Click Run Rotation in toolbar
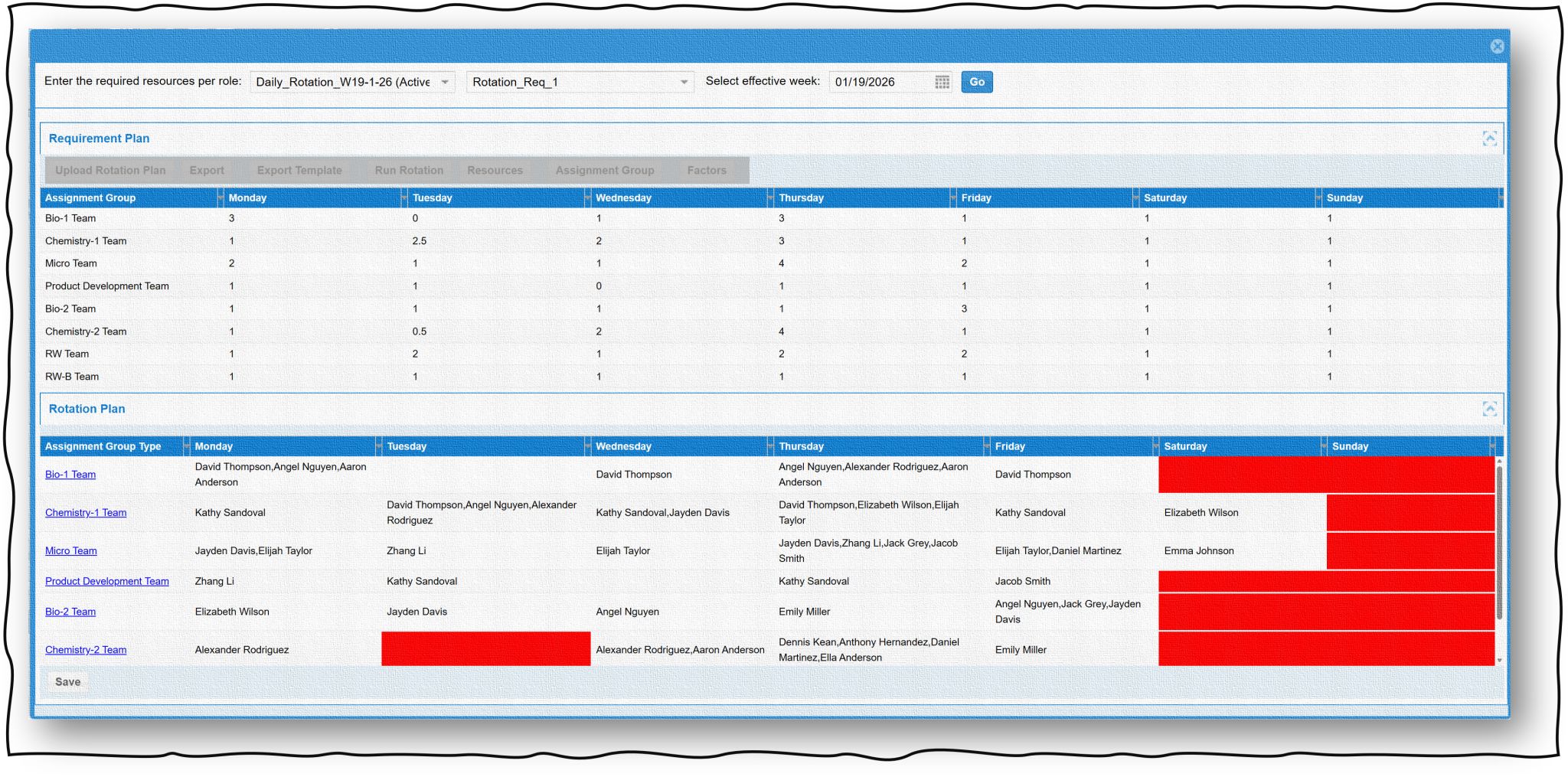1568x777 pixels. (x=409, y=171)
